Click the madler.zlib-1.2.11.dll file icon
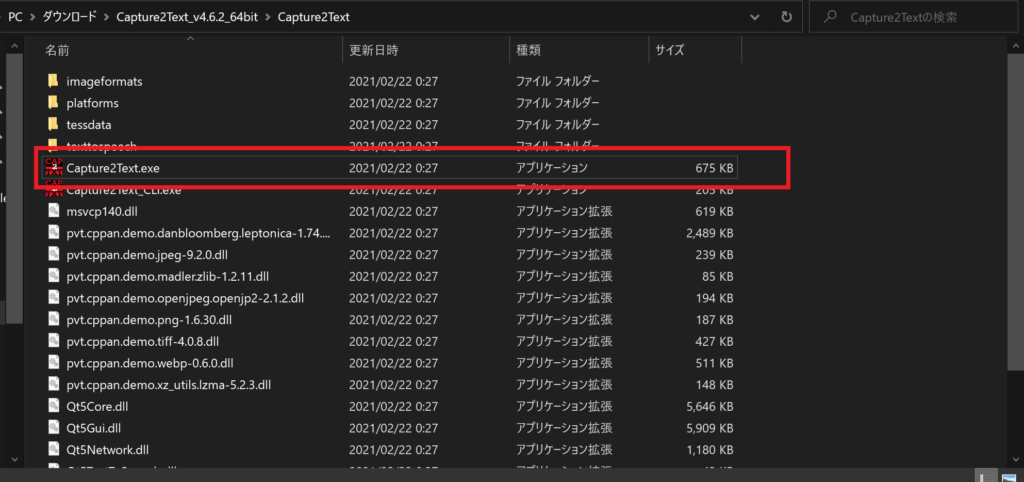 [54, 276]
